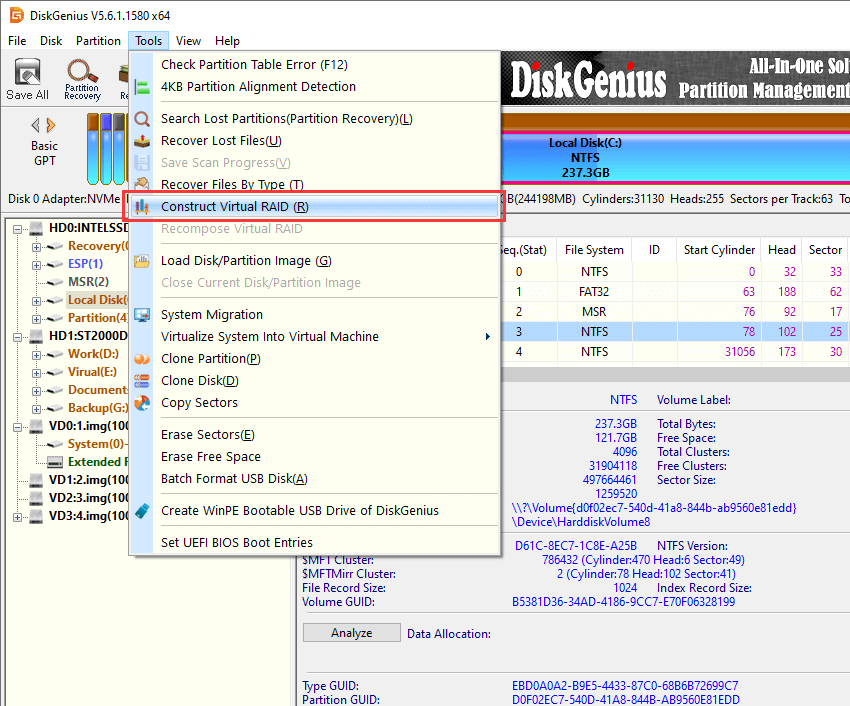Click the Search Lost Partitions magnifier icon

[x=142, y=119]
